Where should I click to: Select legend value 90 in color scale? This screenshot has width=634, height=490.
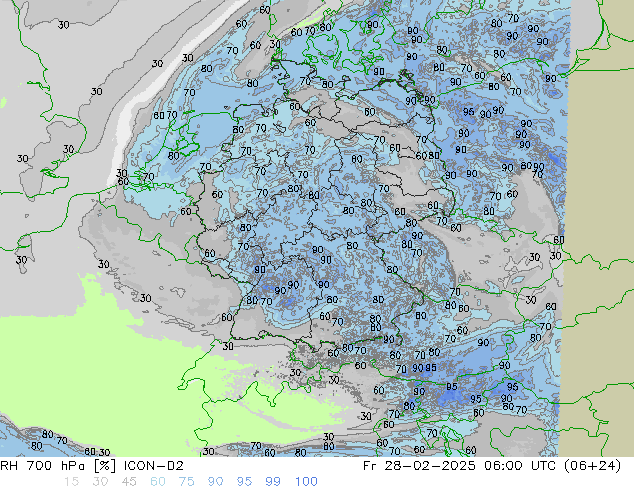(x=215, y=482)
